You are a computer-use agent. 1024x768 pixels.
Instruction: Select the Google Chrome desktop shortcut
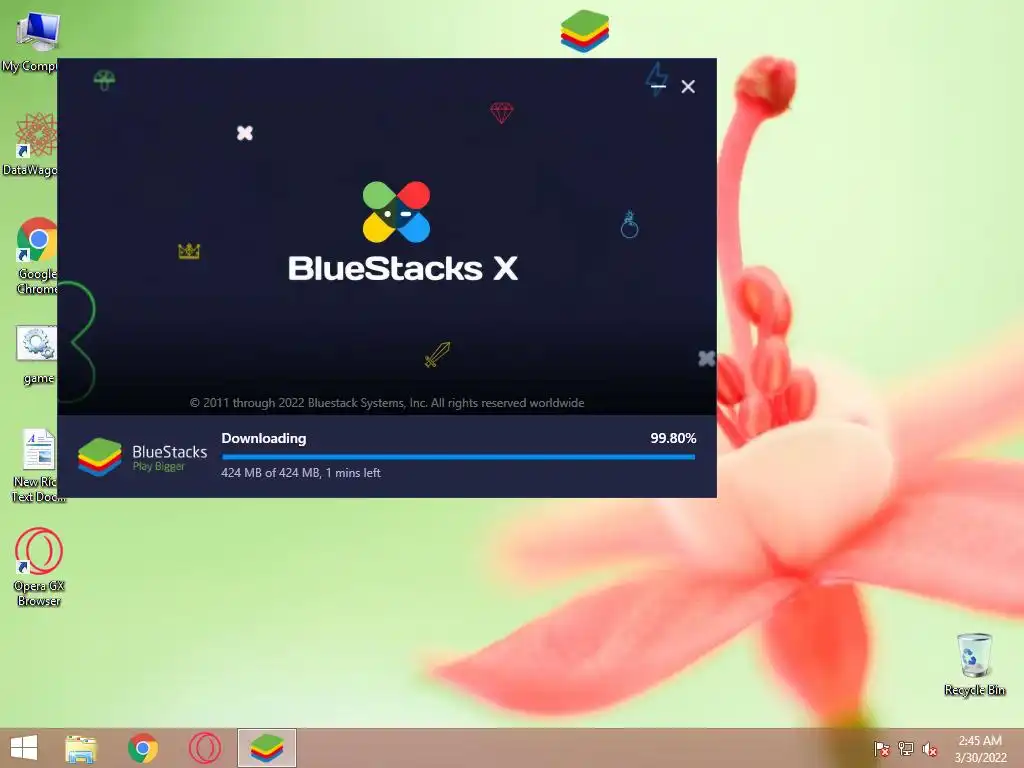click(37, 256)
